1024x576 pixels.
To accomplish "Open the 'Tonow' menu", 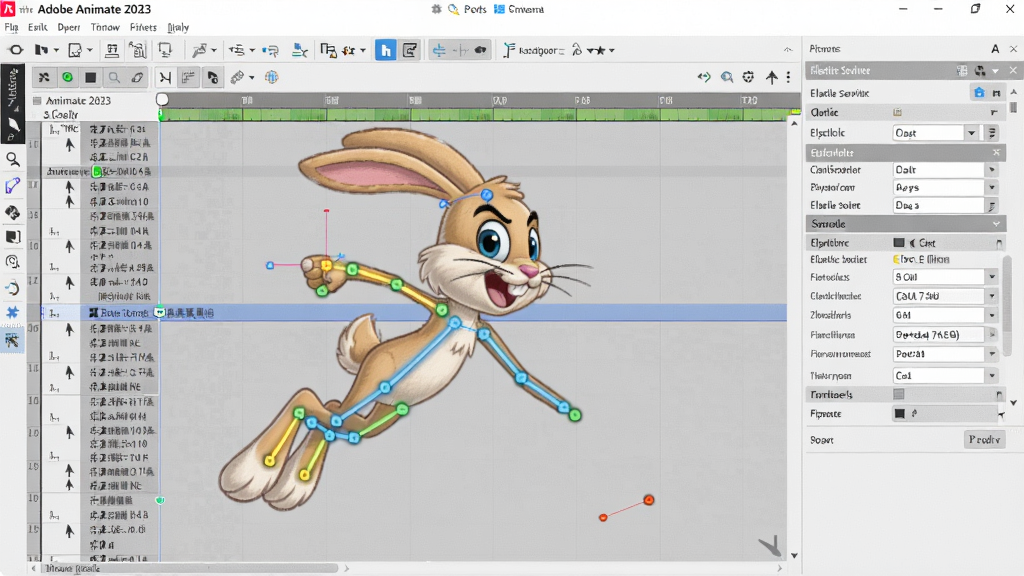I will [105, 27].
